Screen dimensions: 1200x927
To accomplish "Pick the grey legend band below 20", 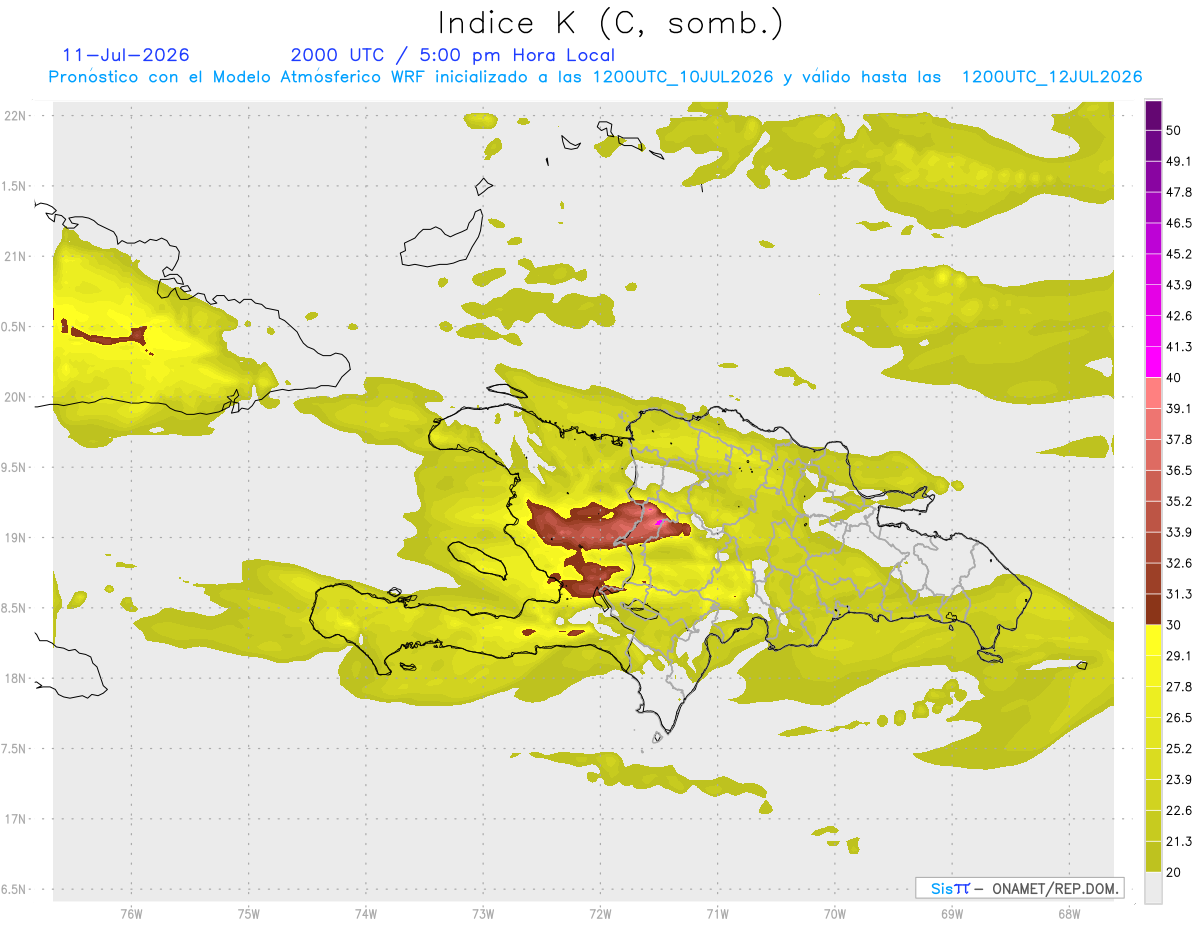I will 1153,888.
